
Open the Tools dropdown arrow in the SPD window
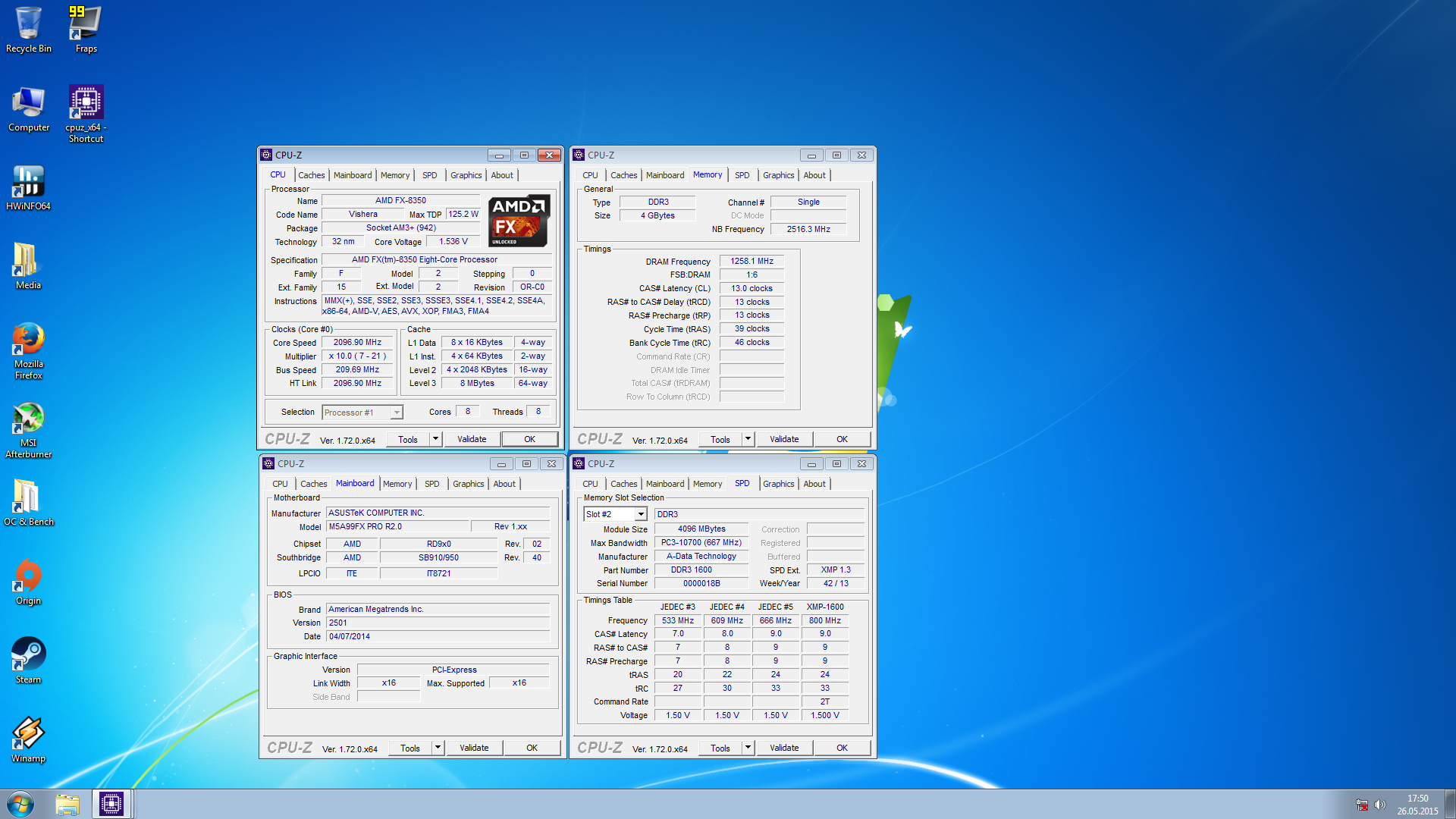(748, 748)
